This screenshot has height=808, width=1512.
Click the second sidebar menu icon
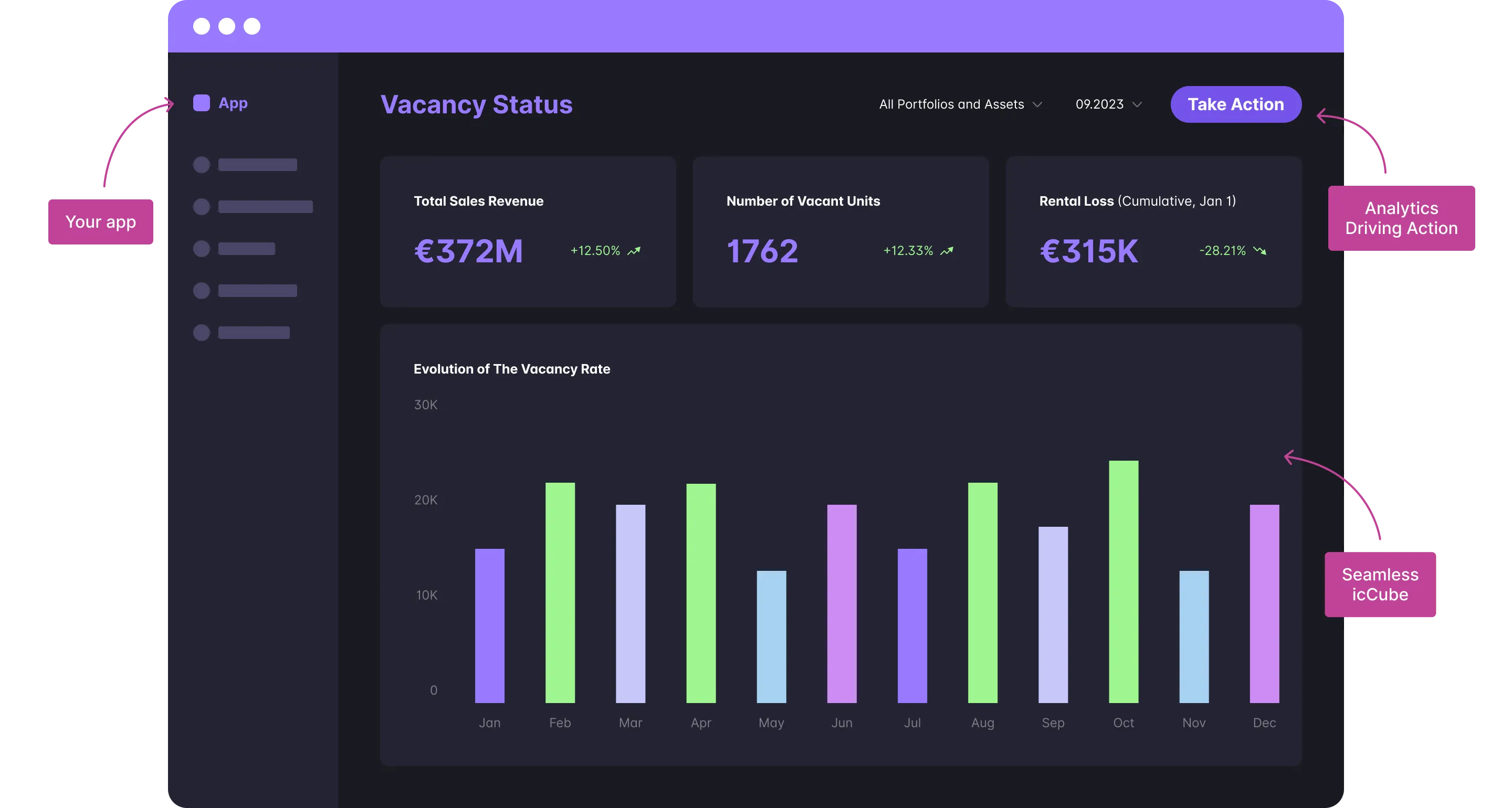(x=201, y=207)
